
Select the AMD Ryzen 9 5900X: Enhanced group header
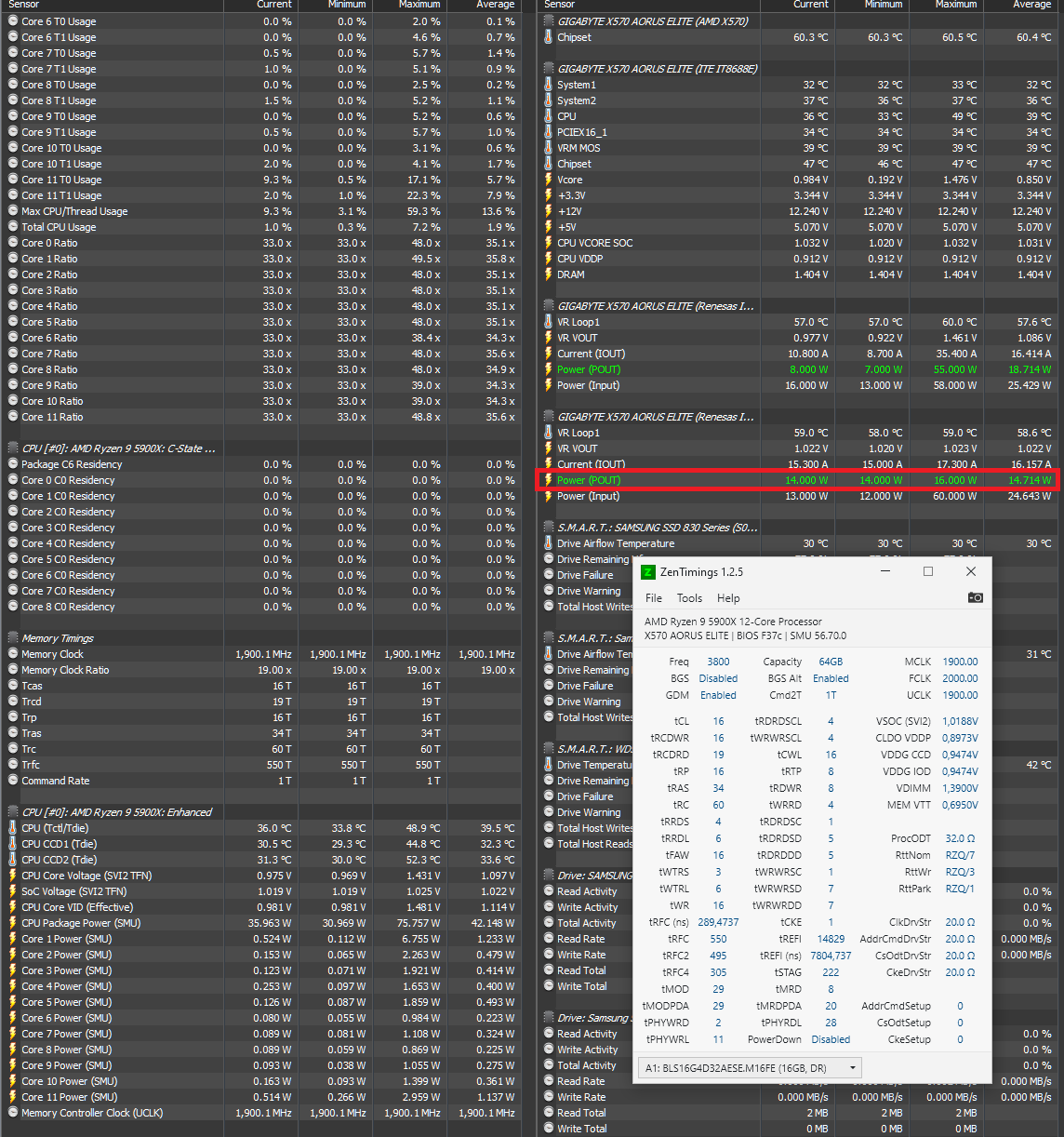click(117, 812)
